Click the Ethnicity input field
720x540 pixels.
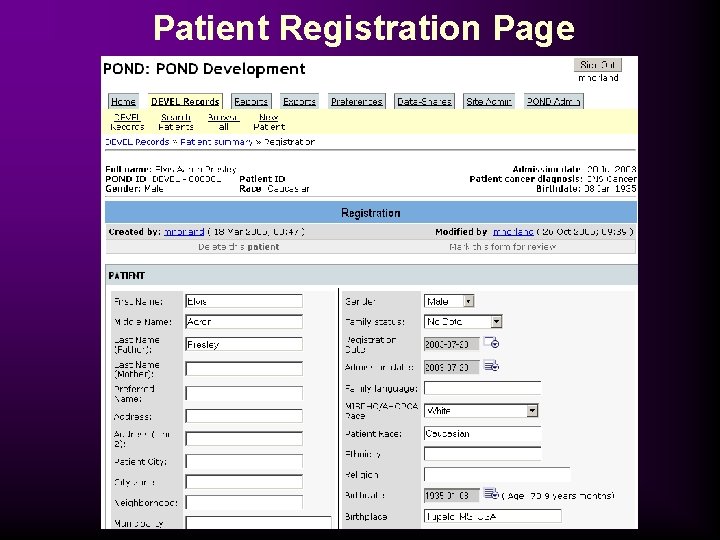tap(482, 454)
